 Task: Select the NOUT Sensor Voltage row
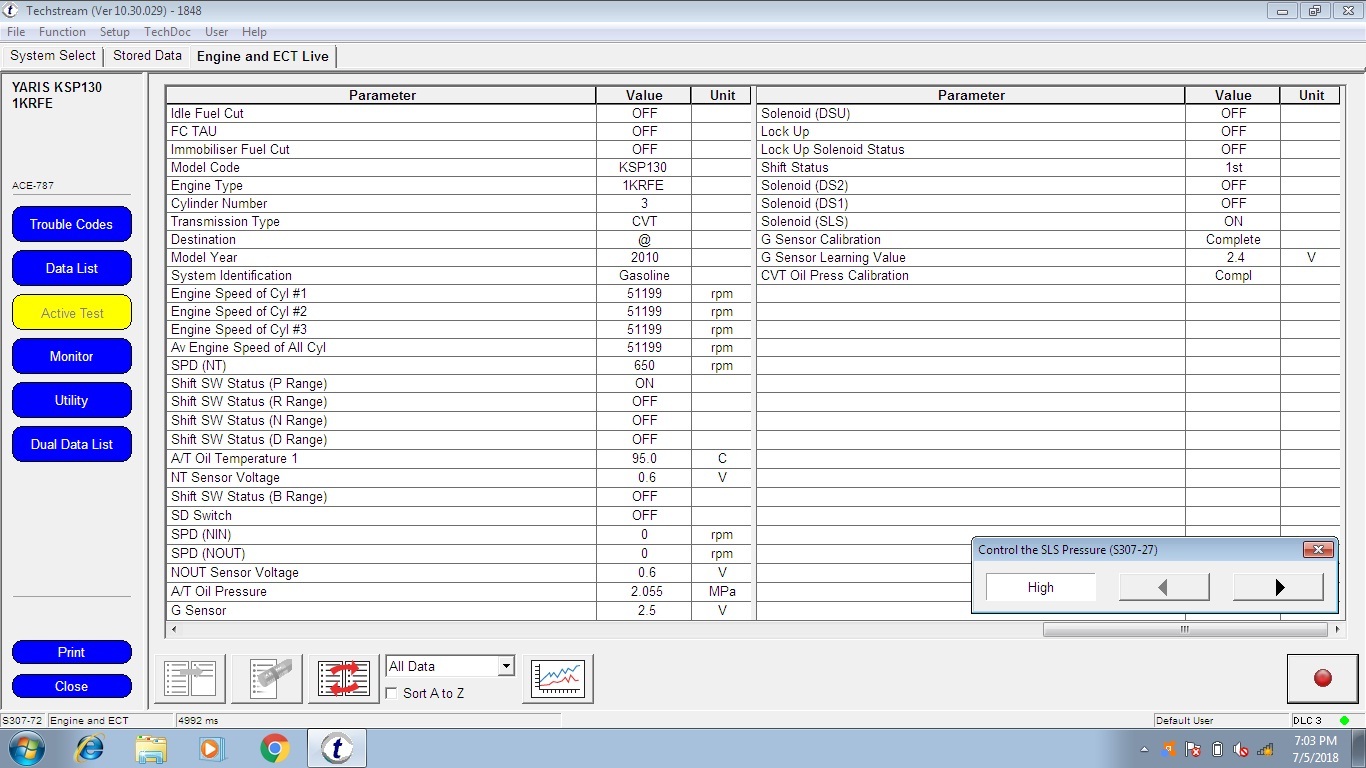click(458, 573)
